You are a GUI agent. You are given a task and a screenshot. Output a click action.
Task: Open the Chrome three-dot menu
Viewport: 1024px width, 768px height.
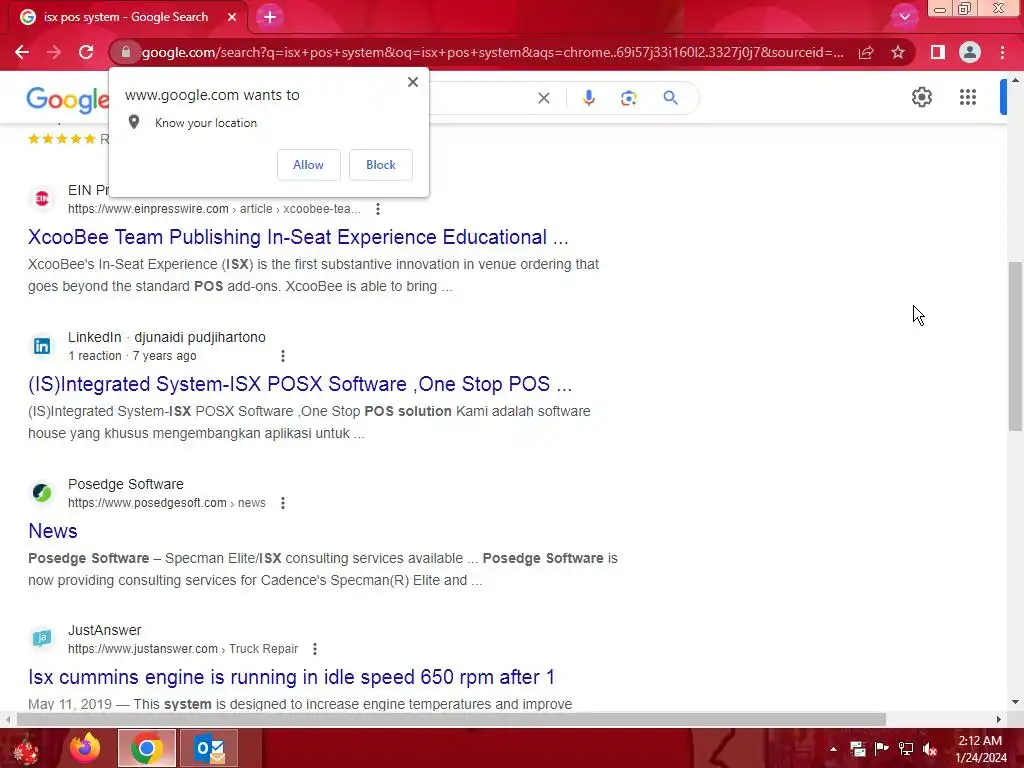point(1002,52)
